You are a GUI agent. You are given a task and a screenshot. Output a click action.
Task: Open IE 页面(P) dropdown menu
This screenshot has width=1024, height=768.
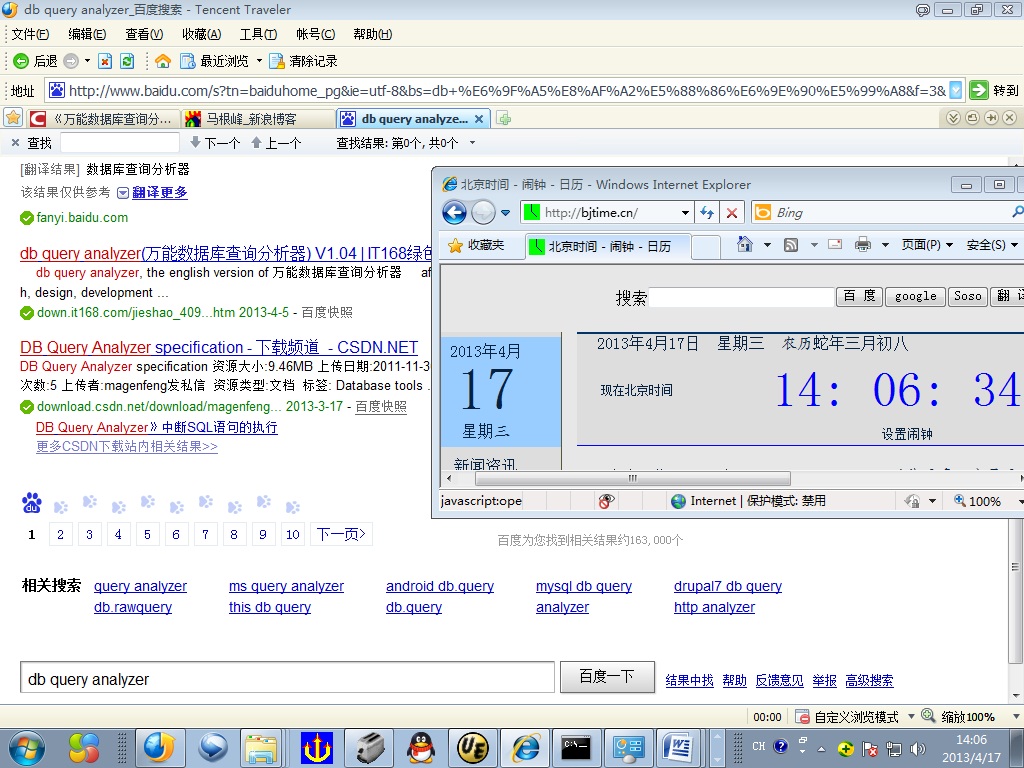click(927, 245)
